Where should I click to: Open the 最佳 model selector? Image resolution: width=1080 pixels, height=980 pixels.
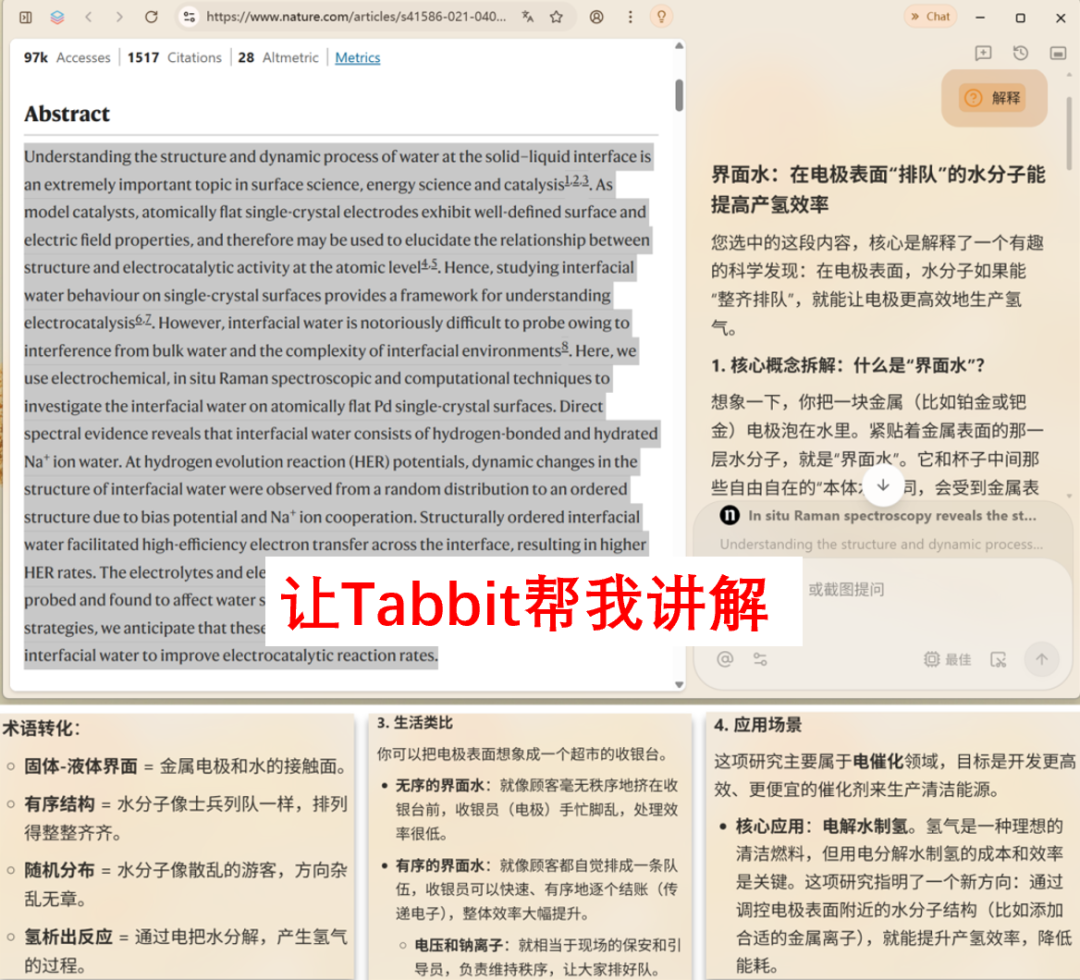948,660
